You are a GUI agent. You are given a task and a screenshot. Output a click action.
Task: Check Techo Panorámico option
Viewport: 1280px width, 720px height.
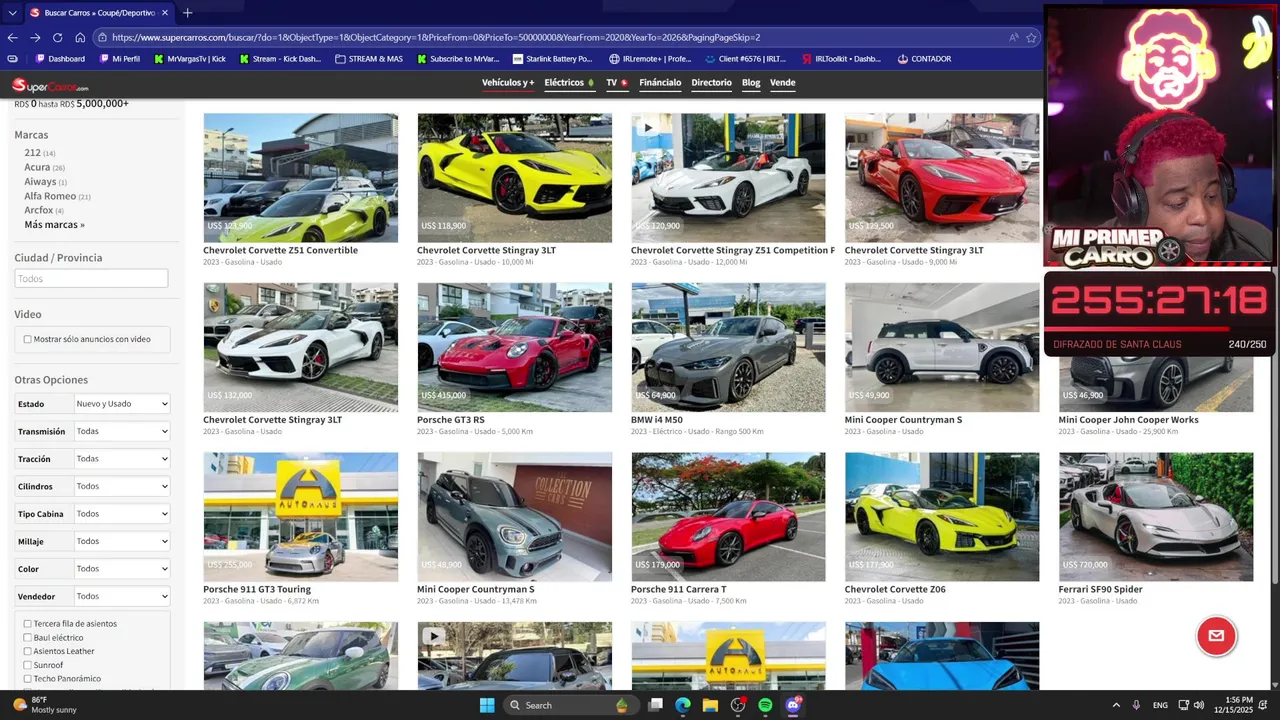pos(27,679)
